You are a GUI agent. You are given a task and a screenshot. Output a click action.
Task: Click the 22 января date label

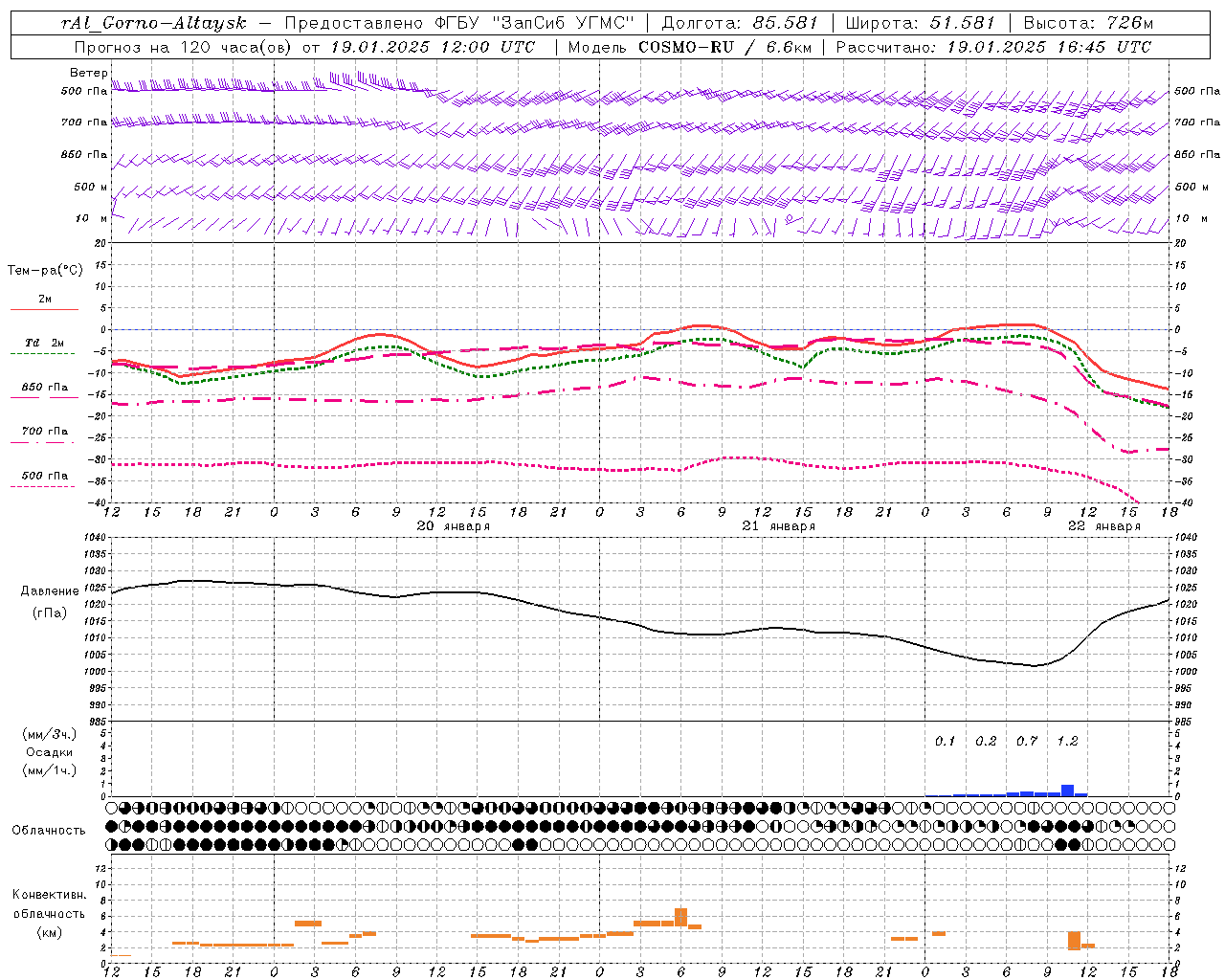(1103, 525)
